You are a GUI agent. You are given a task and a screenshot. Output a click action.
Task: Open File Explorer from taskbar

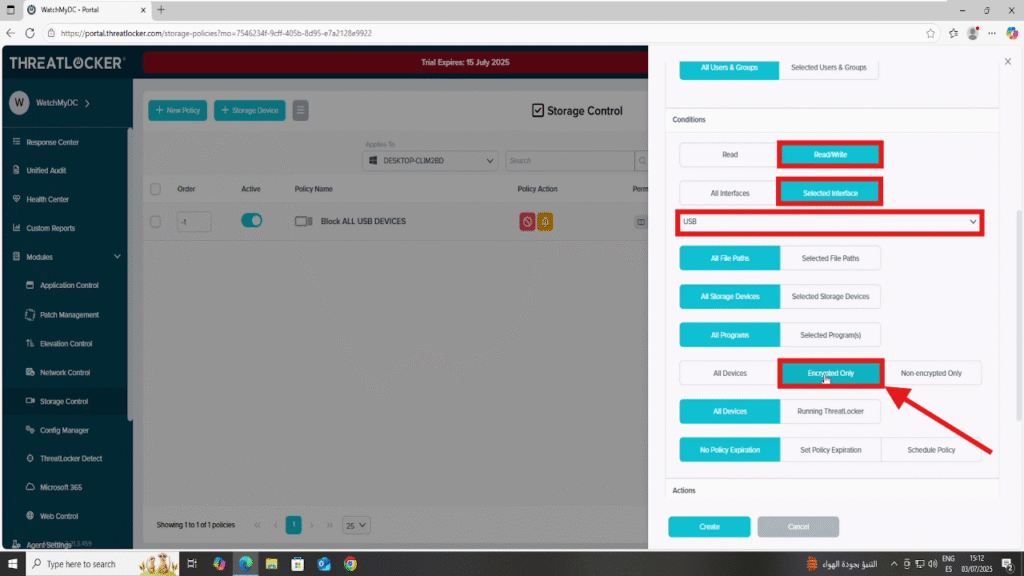pyautogui.click(x=272, y=564)
